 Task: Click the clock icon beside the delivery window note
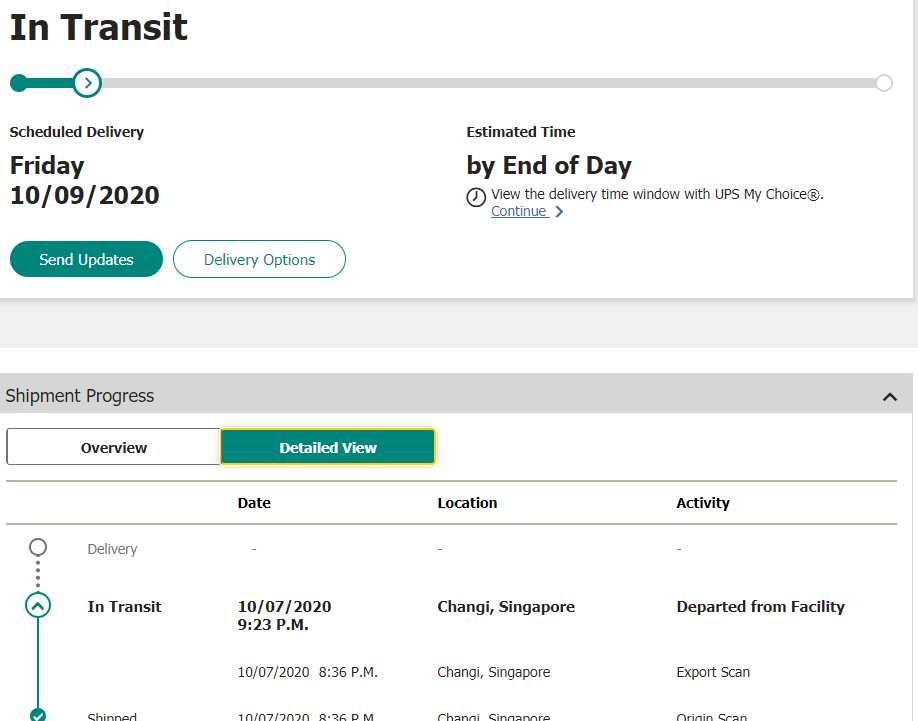pyautogui.click(x=476, y=197)
